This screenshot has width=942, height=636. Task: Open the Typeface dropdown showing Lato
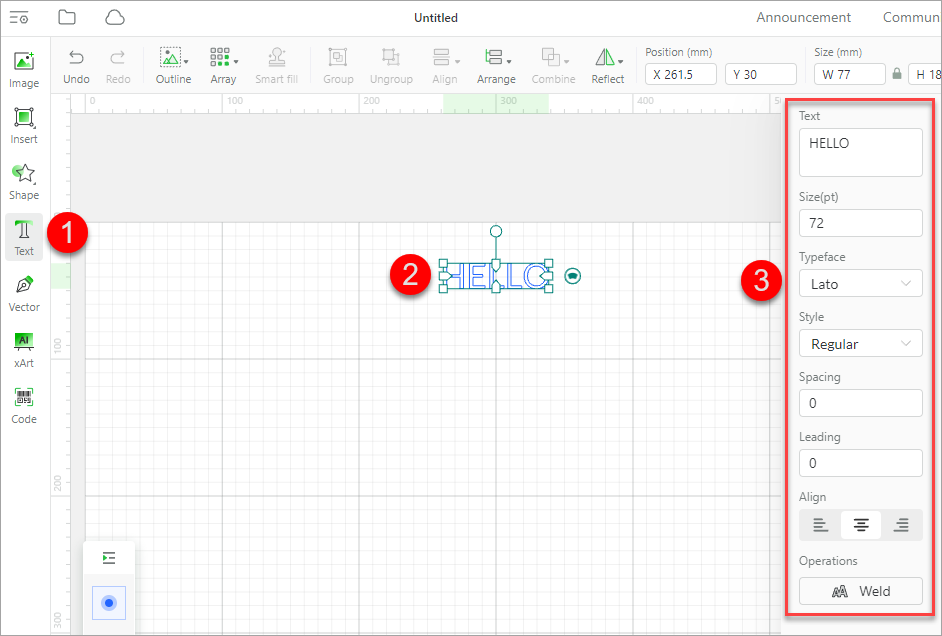(x=860, y=283)
